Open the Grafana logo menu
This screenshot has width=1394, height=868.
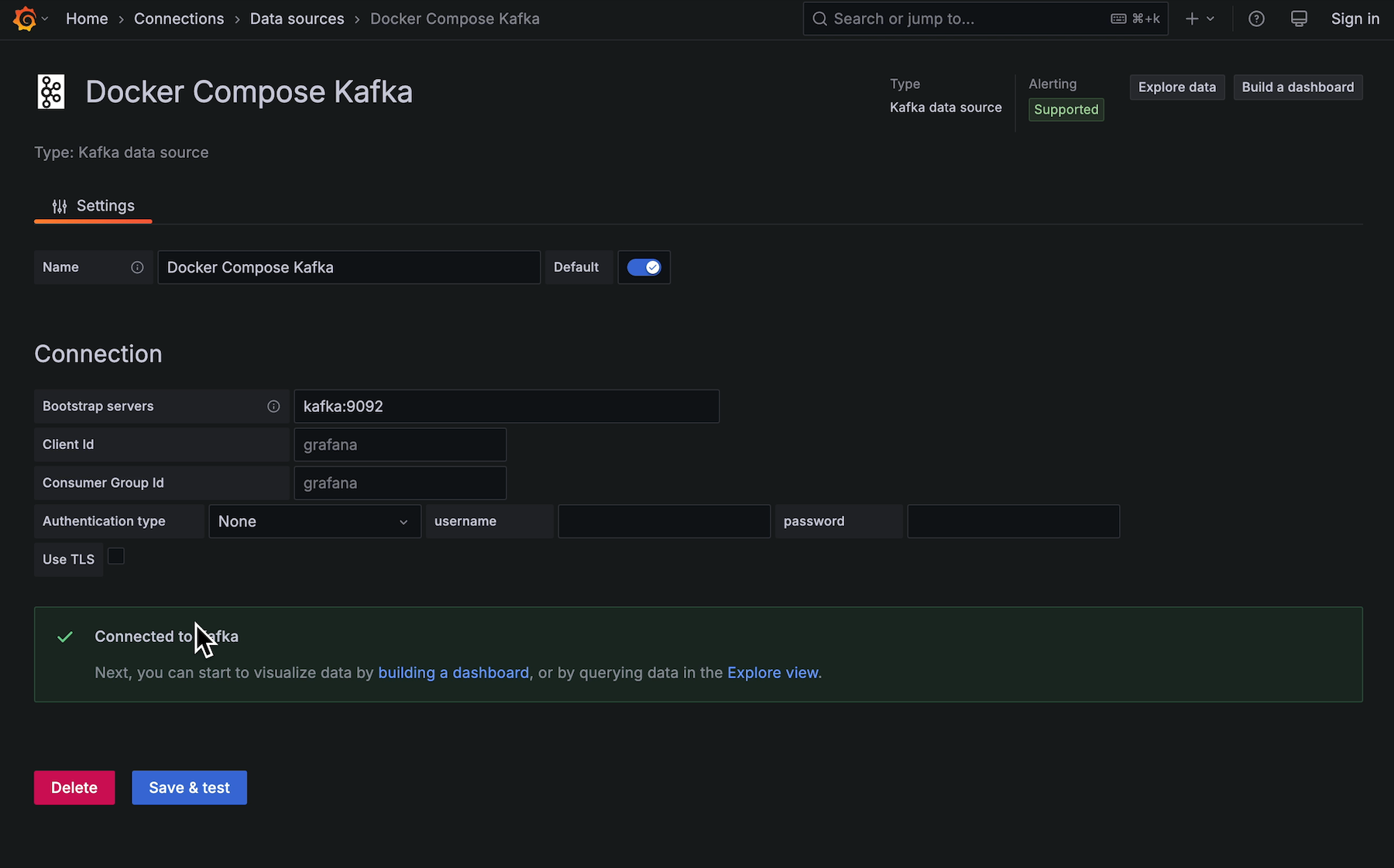coord(25,19)
